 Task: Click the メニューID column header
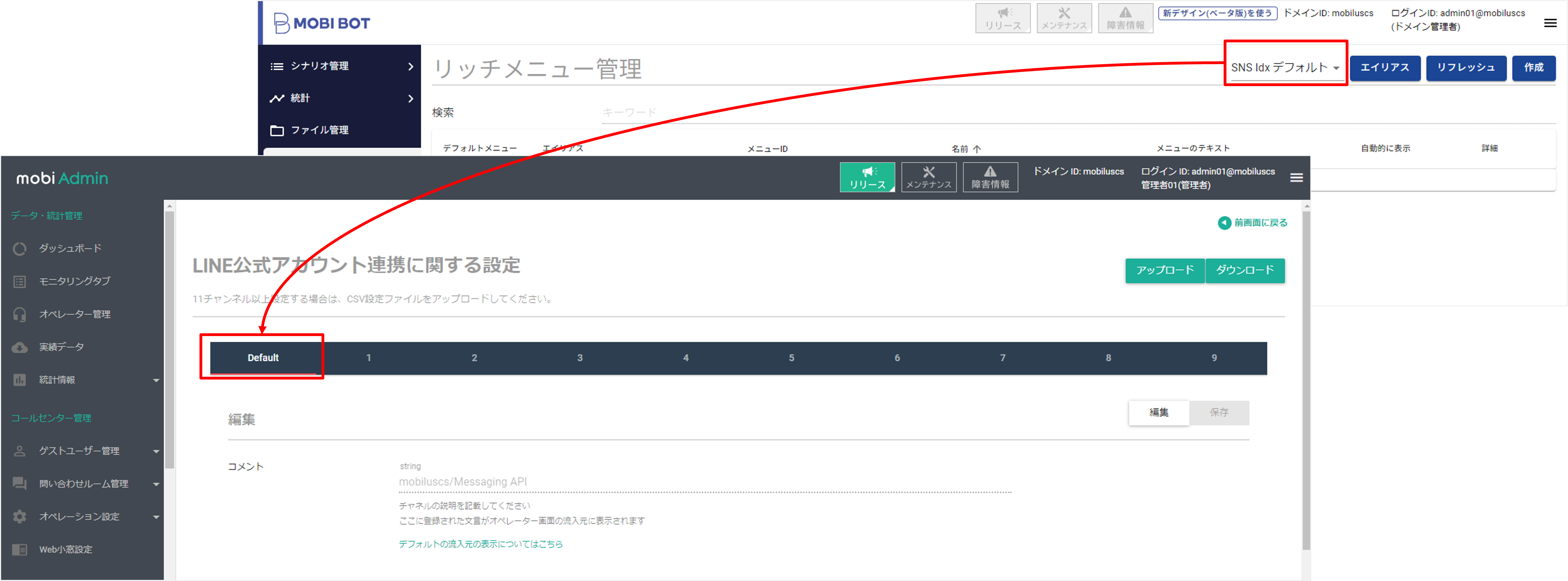767,149
